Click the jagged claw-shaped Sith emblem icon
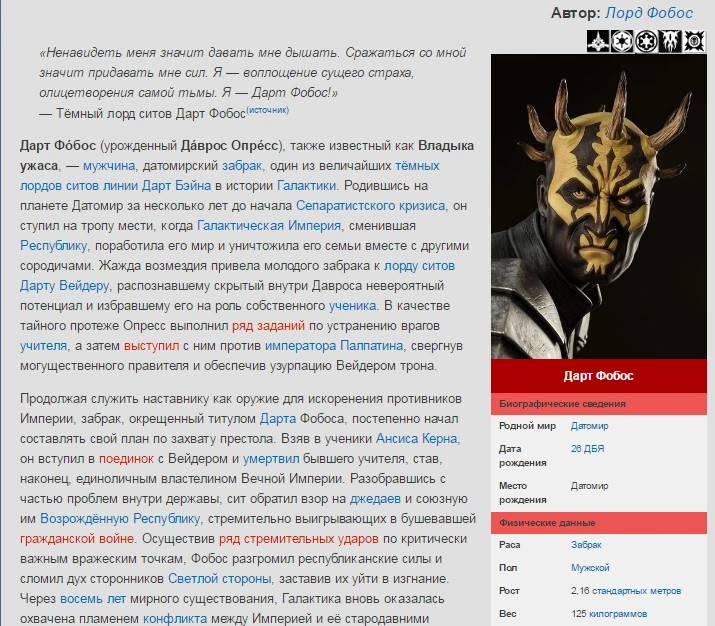This screenshot has width=715, height=626. pyautogui.click(x=670, y=41)
